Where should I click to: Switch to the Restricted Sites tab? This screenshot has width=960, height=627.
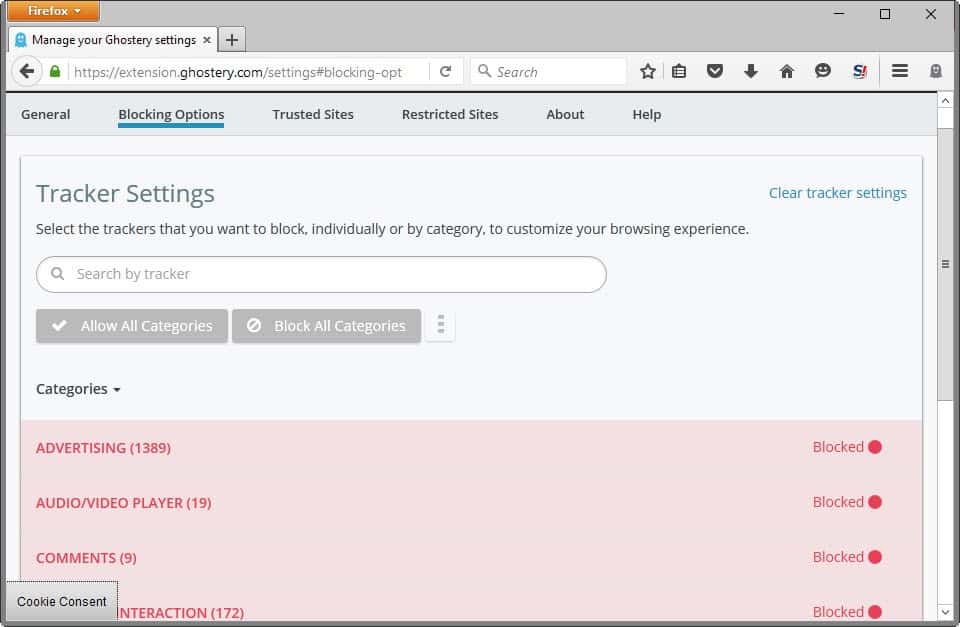[450, 115]
